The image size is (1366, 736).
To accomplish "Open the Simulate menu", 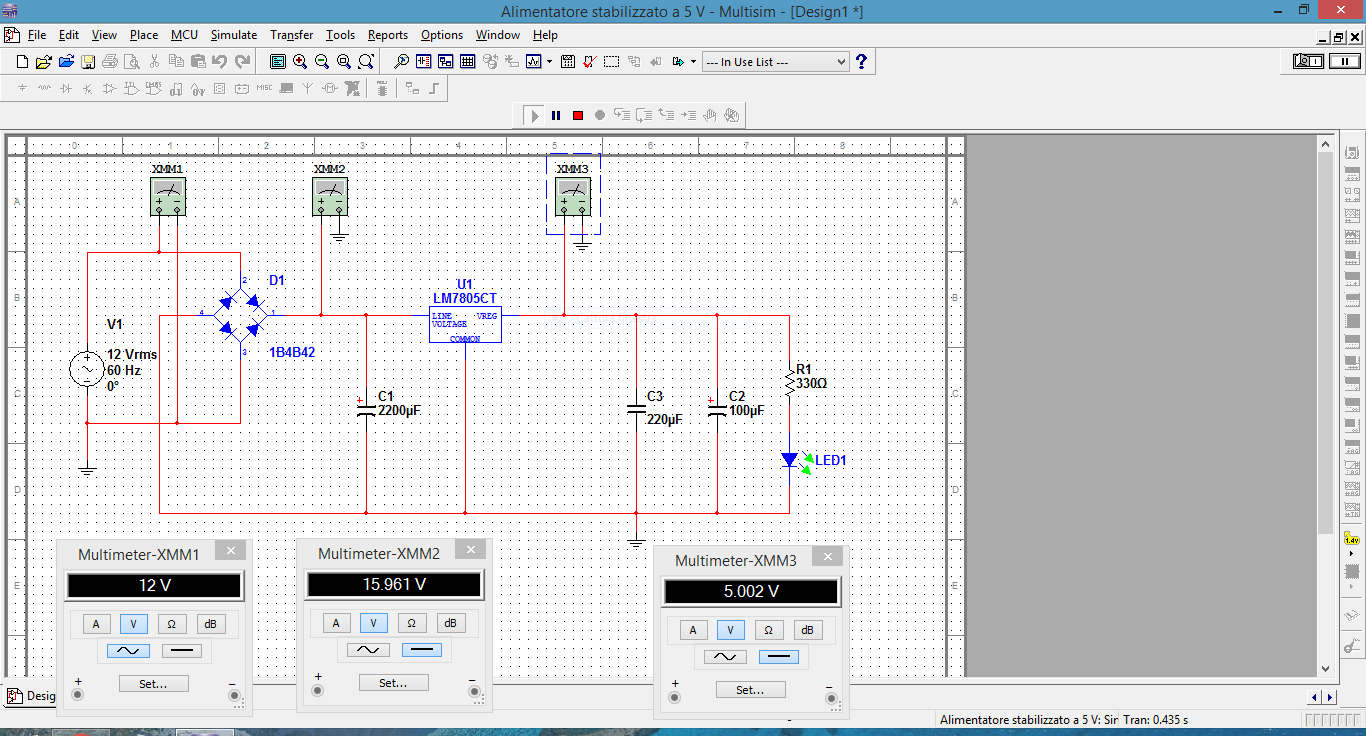I will [x=233, y=35].
